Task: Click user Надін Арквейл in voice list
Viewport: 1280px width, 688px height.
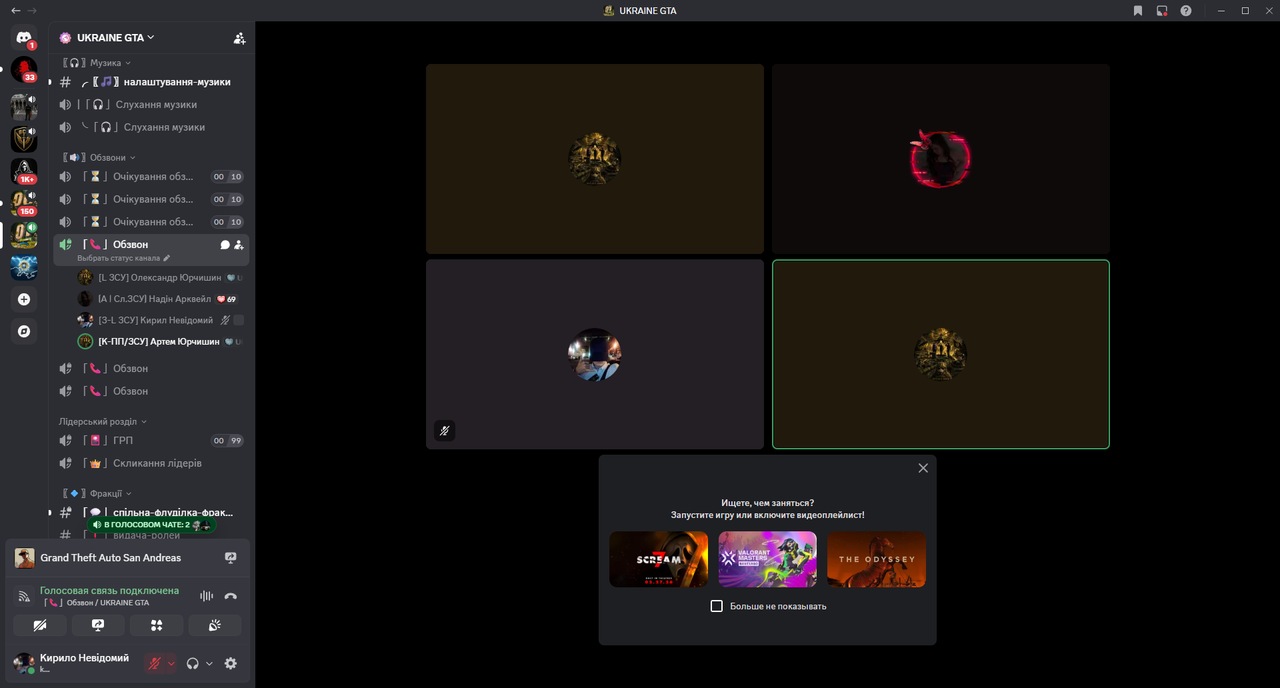Action: [160, 299]
